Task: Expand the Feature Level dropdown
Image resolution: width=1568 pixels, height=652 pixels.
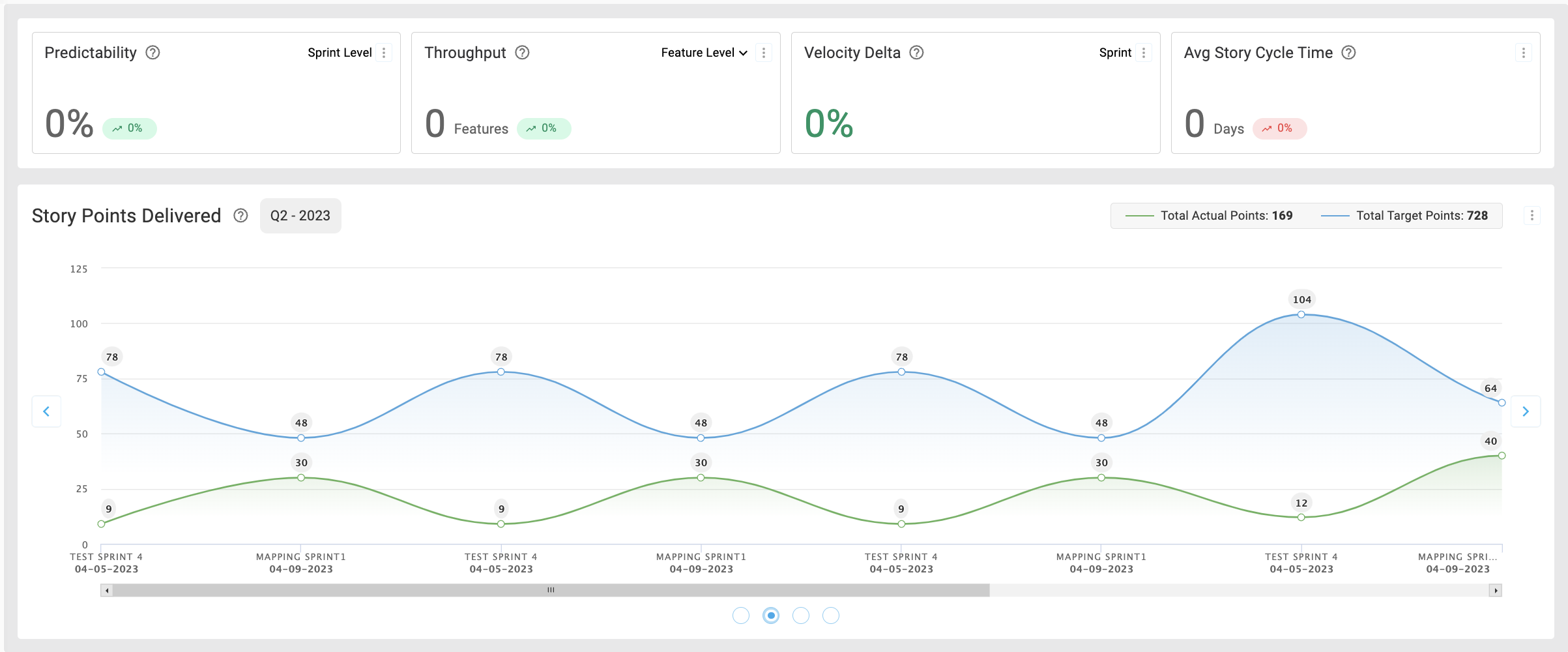Action: pos(704,53)
